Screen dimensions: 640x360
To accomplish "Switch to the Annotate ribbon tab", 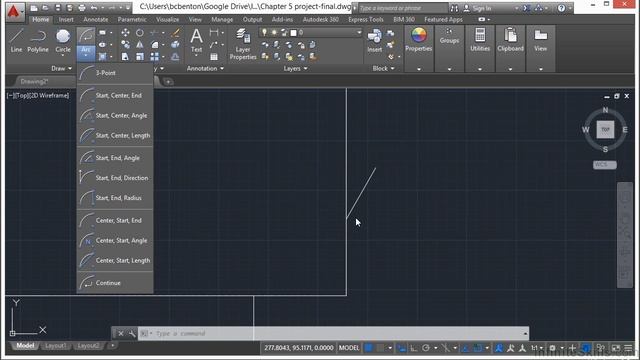I will [96, 19].
